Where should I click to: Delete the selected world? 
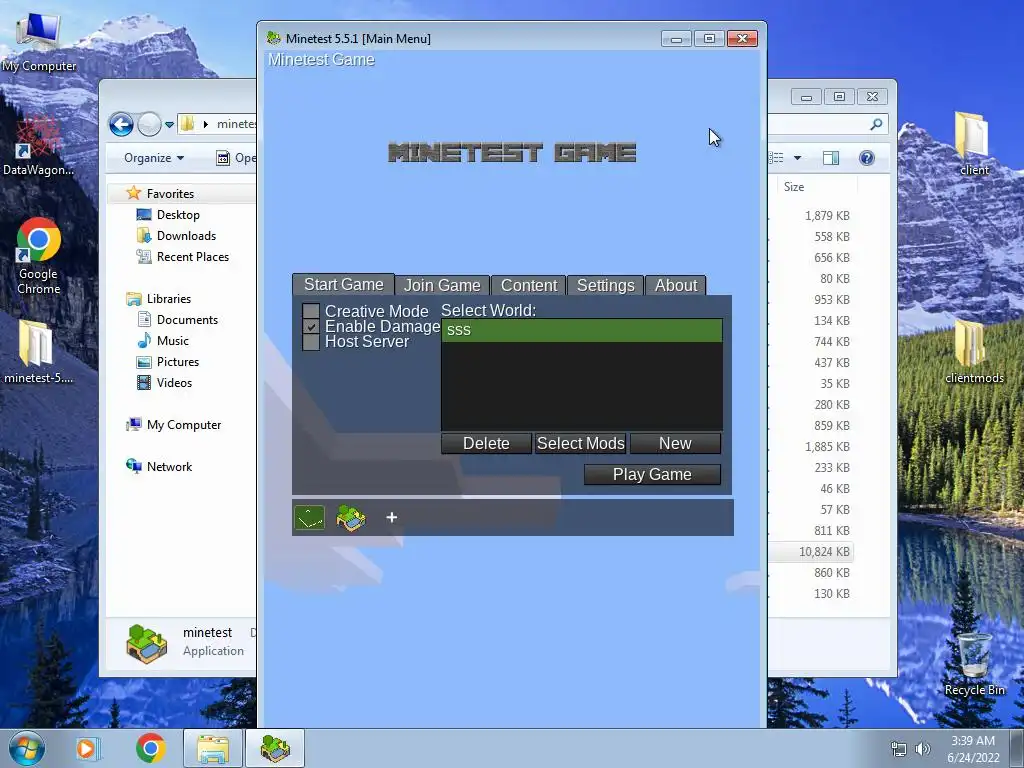click(x=487, y=443)
